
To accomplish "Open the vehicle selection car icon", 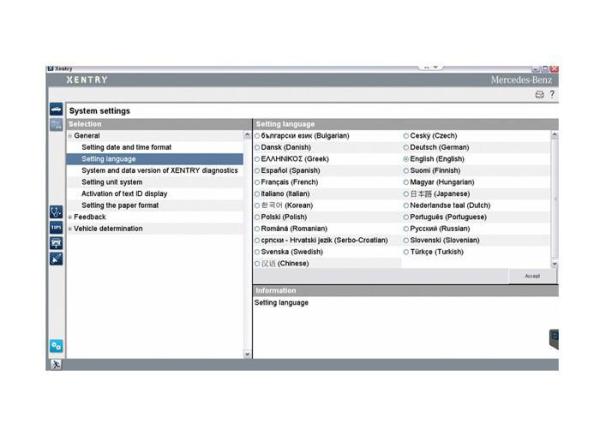I will tap(56, 110).
